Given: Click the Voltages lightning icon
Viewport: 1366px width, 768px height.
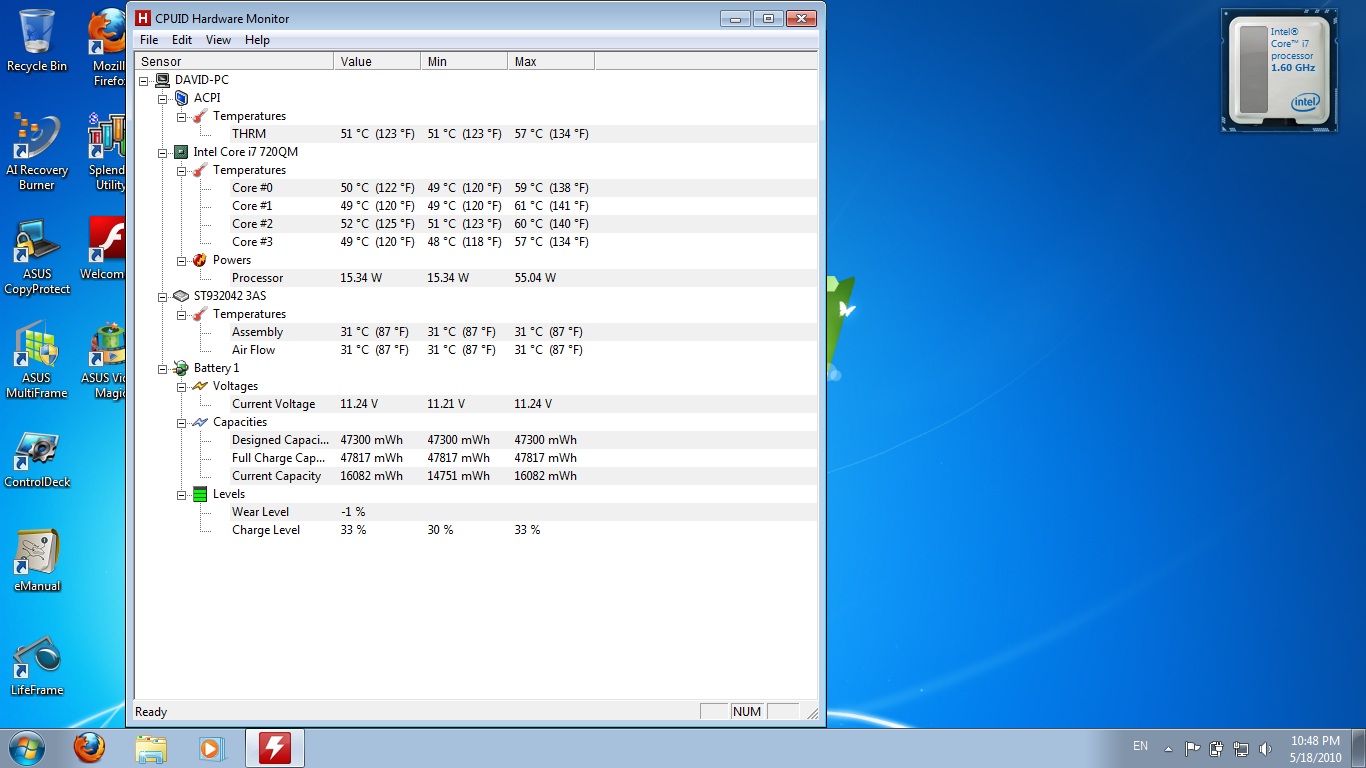Looking at the screenshot, I should pos(200,386).
